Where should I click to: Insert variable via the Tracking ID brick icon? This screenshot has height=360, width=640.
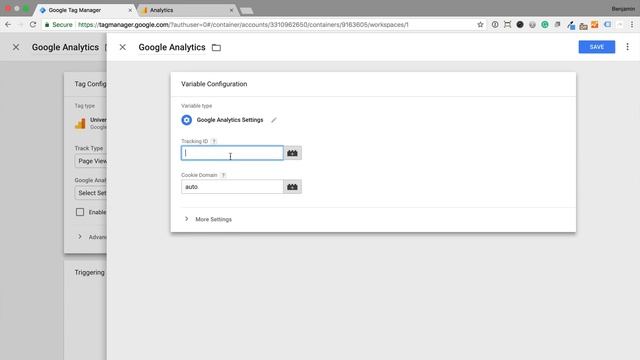292,153
